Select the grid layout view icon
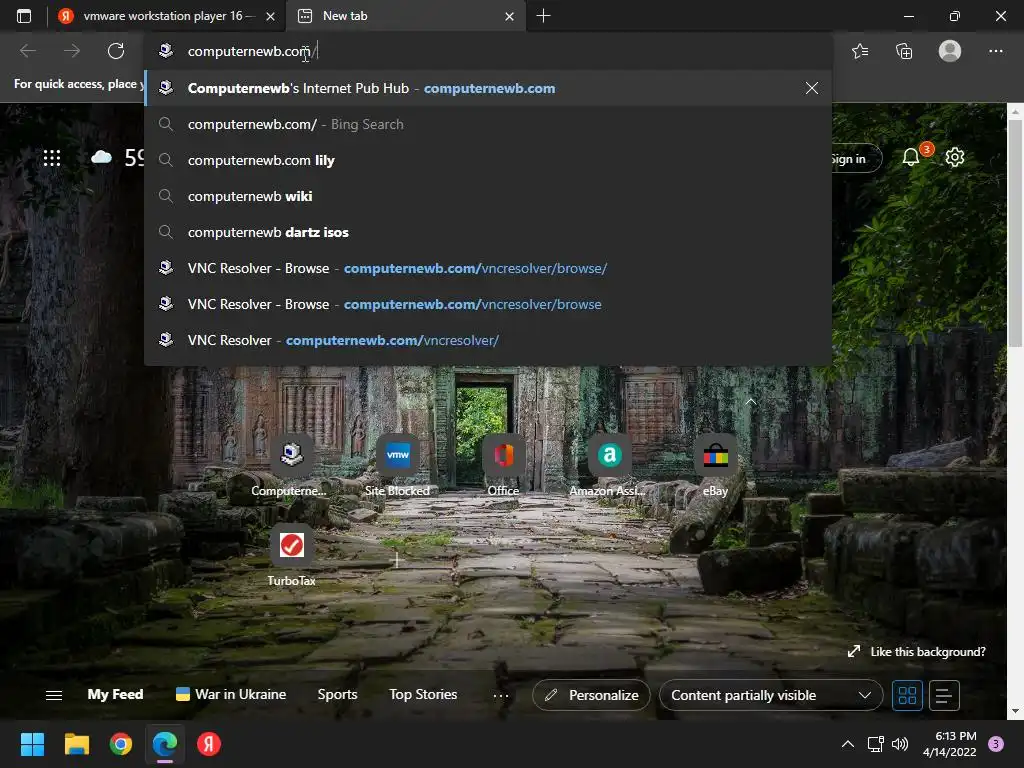Viewport: 1024px width, 768px height. pyautogui.click(x=907, y=695)
